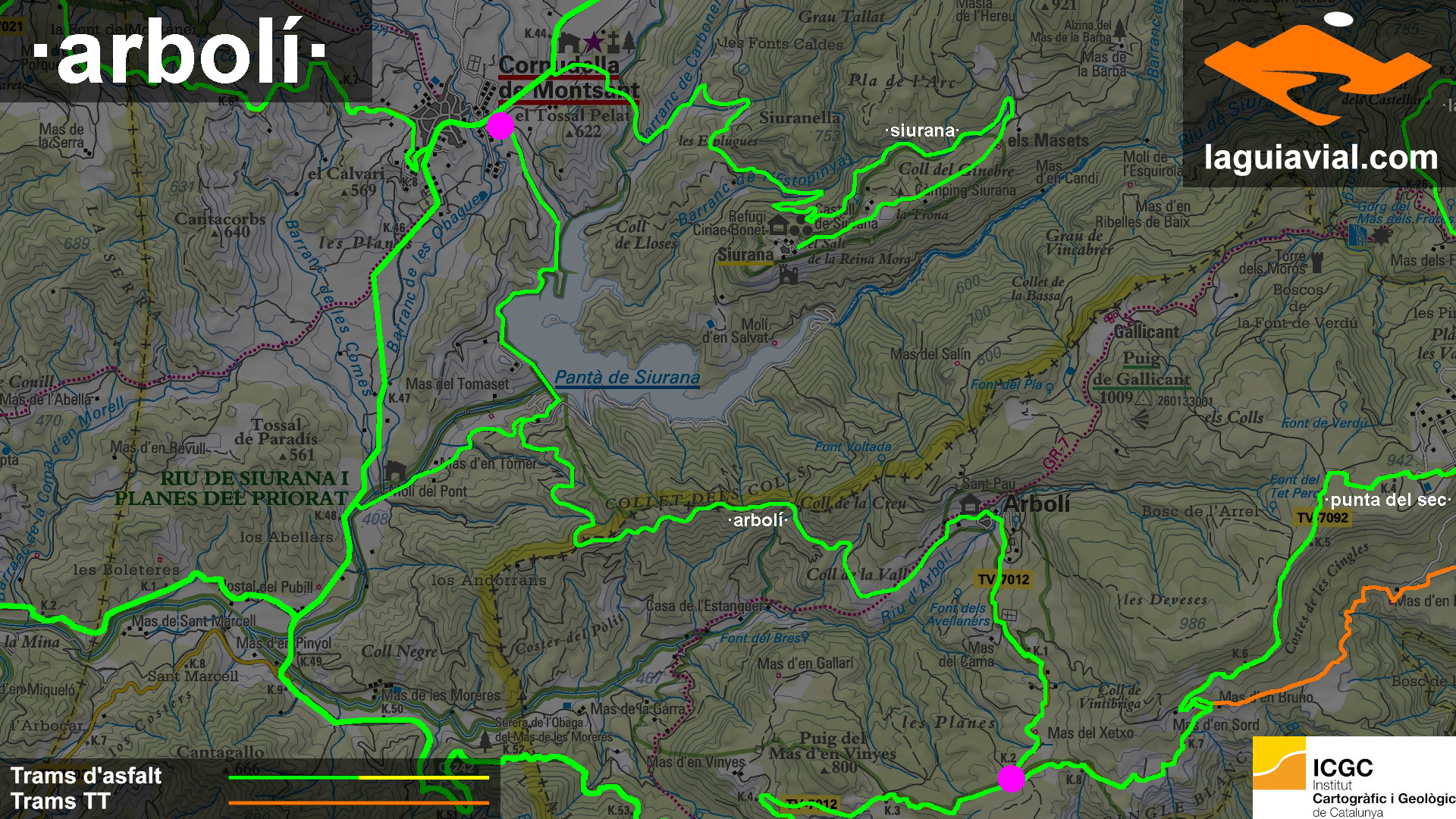Click the castle icon below Siurana
The height and width of the screenshot is (819, 1456).
click(789, 275)
